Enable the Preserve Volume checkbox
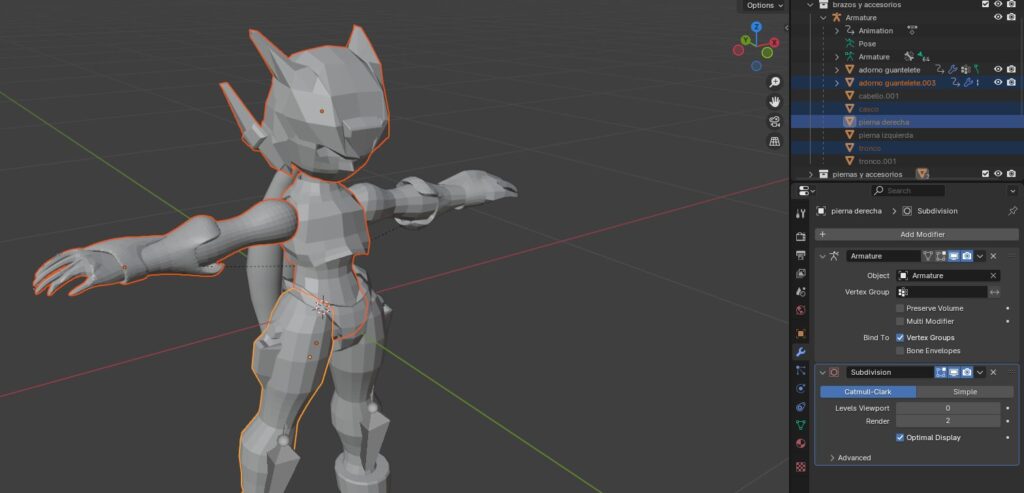Screen dimensions: 1024x493 [900, 308]
